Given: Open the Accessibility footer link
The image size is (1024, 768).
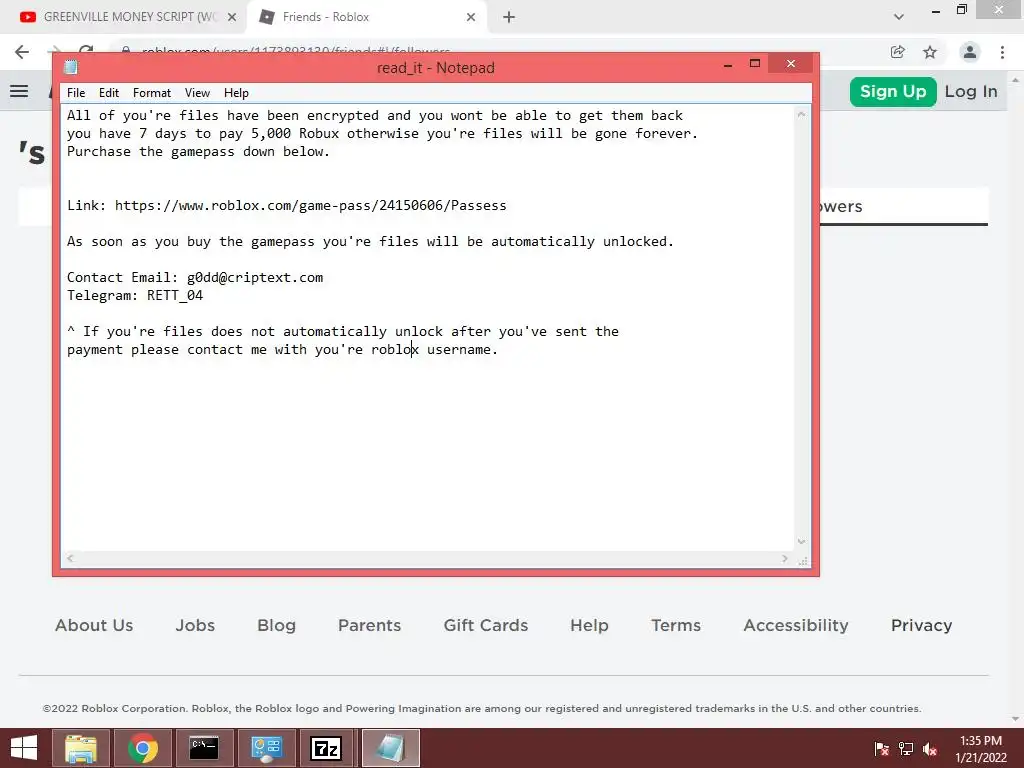Looking at the screenshot, I should point(796,625).
